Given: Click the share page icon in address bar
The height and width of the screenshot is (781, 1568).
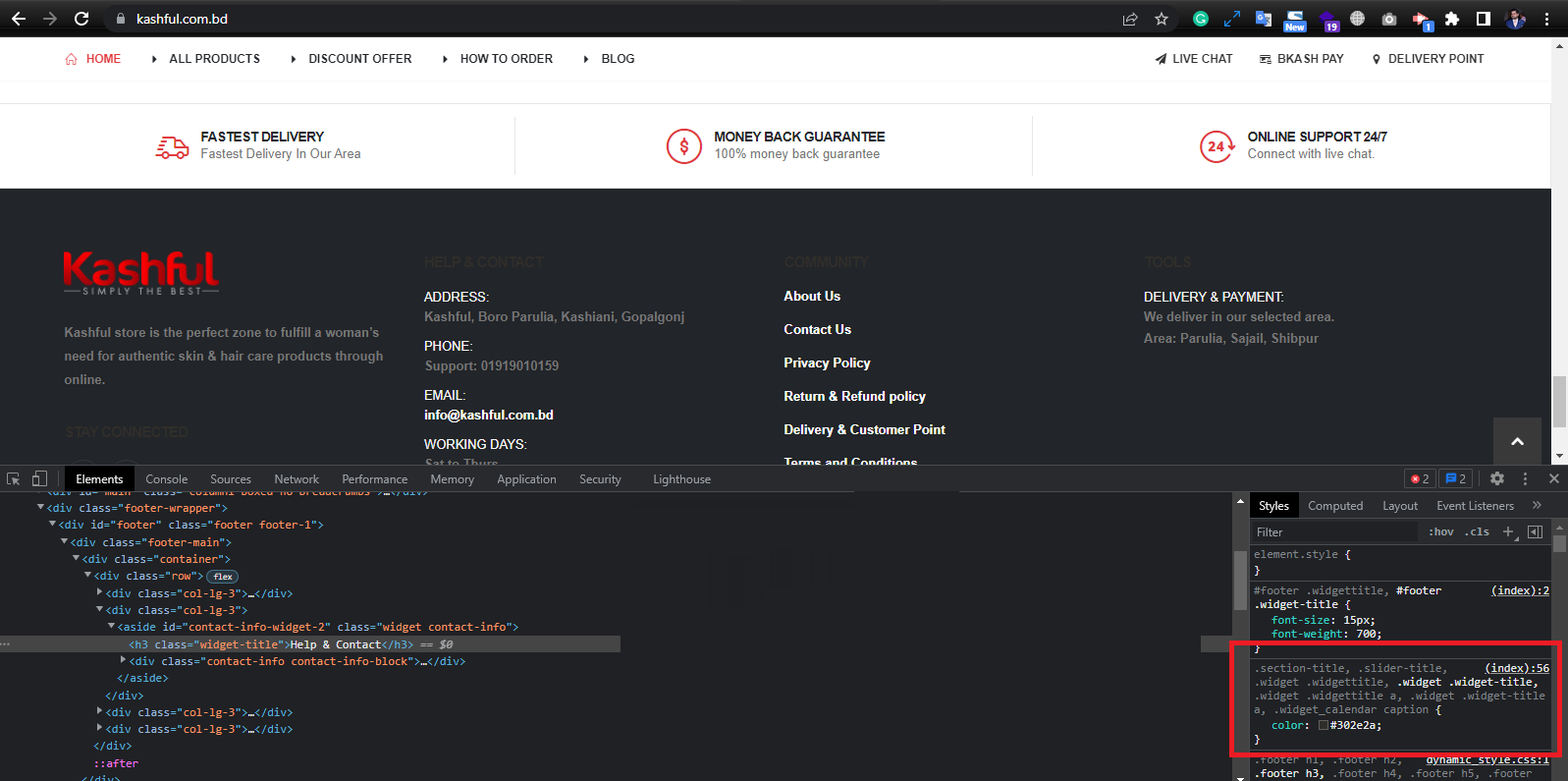Looking at the screenshot, I should point(1130,19).
